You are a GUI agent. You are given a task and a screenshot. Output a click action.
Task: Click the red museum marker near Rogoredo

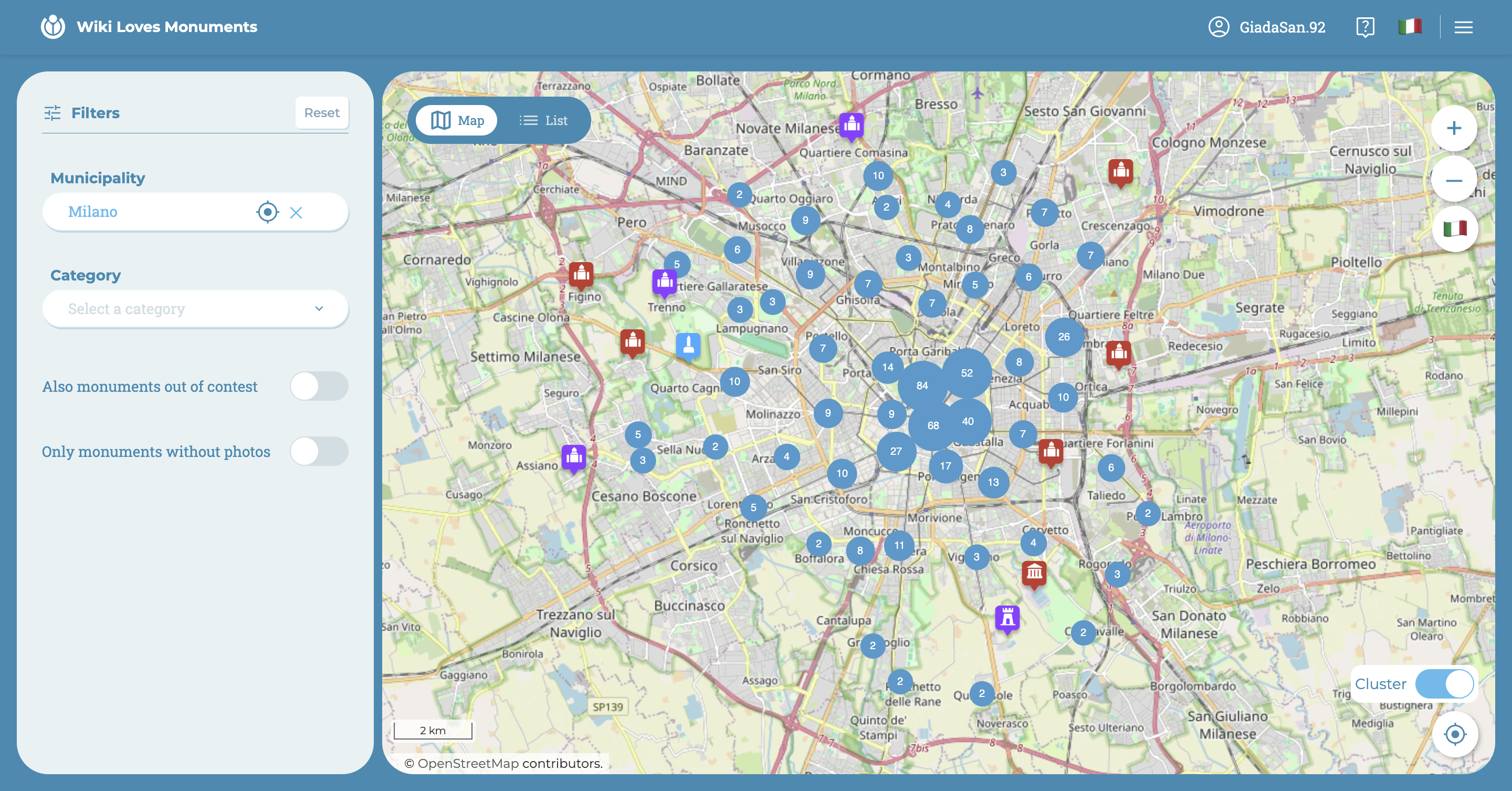[1034, 572]
